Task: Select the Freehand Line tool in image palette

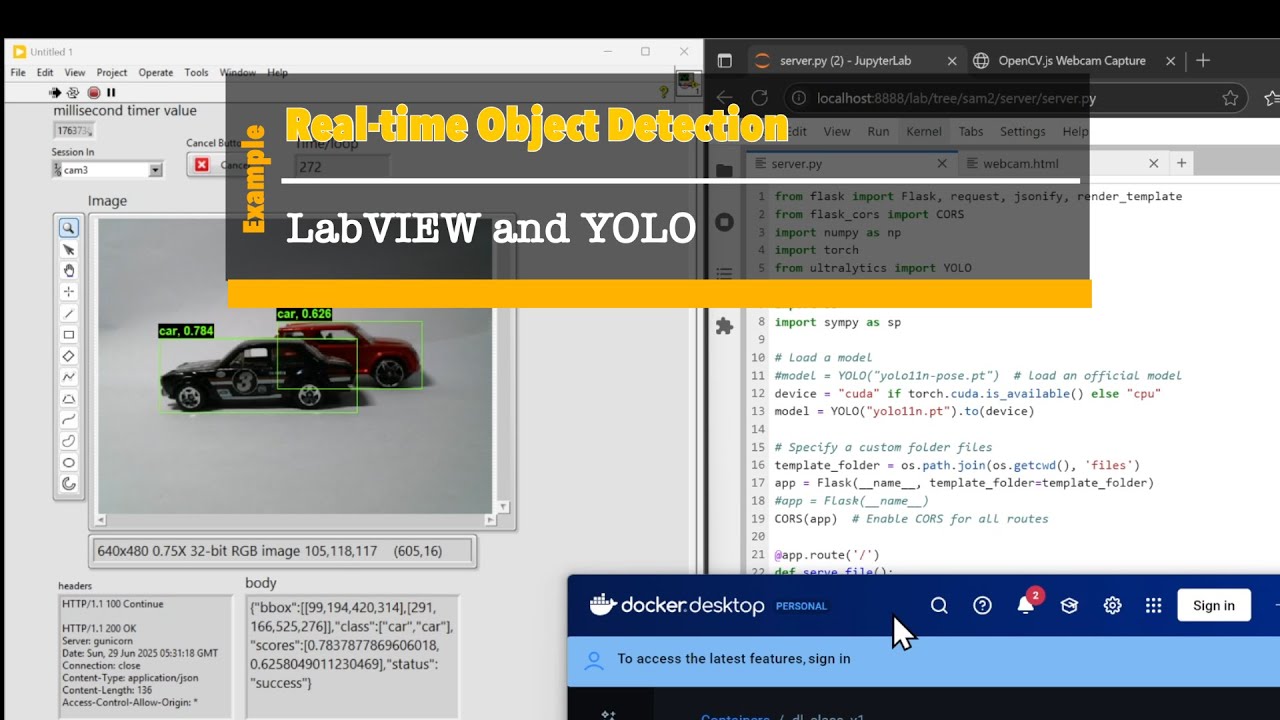Action: 69,419
